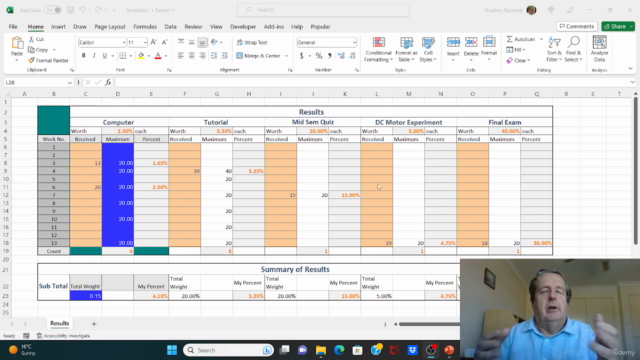Open the Sort & Filter dropdown

(554, 49)
